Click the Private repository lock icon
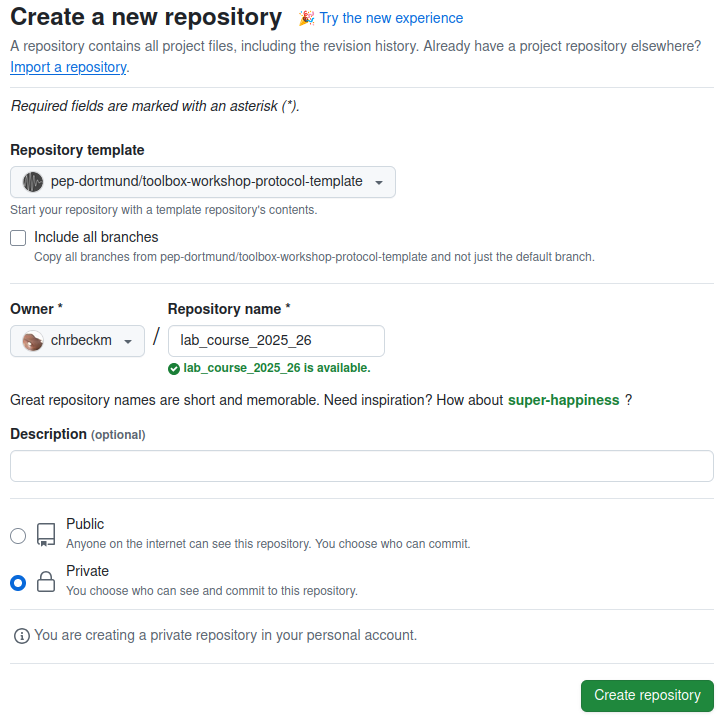723x723 pixels. (x=46, y=581)
